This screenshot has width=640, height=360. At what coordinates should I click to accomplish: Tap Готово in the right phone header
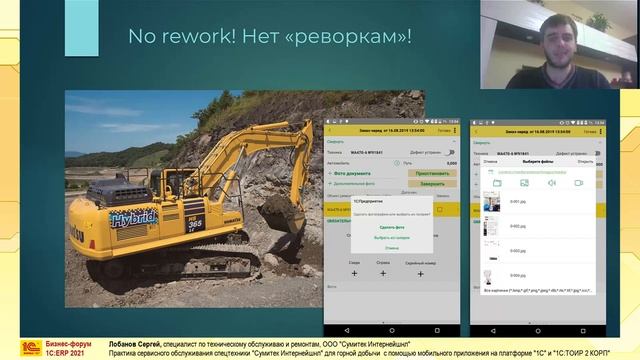(x=590, y=132)
